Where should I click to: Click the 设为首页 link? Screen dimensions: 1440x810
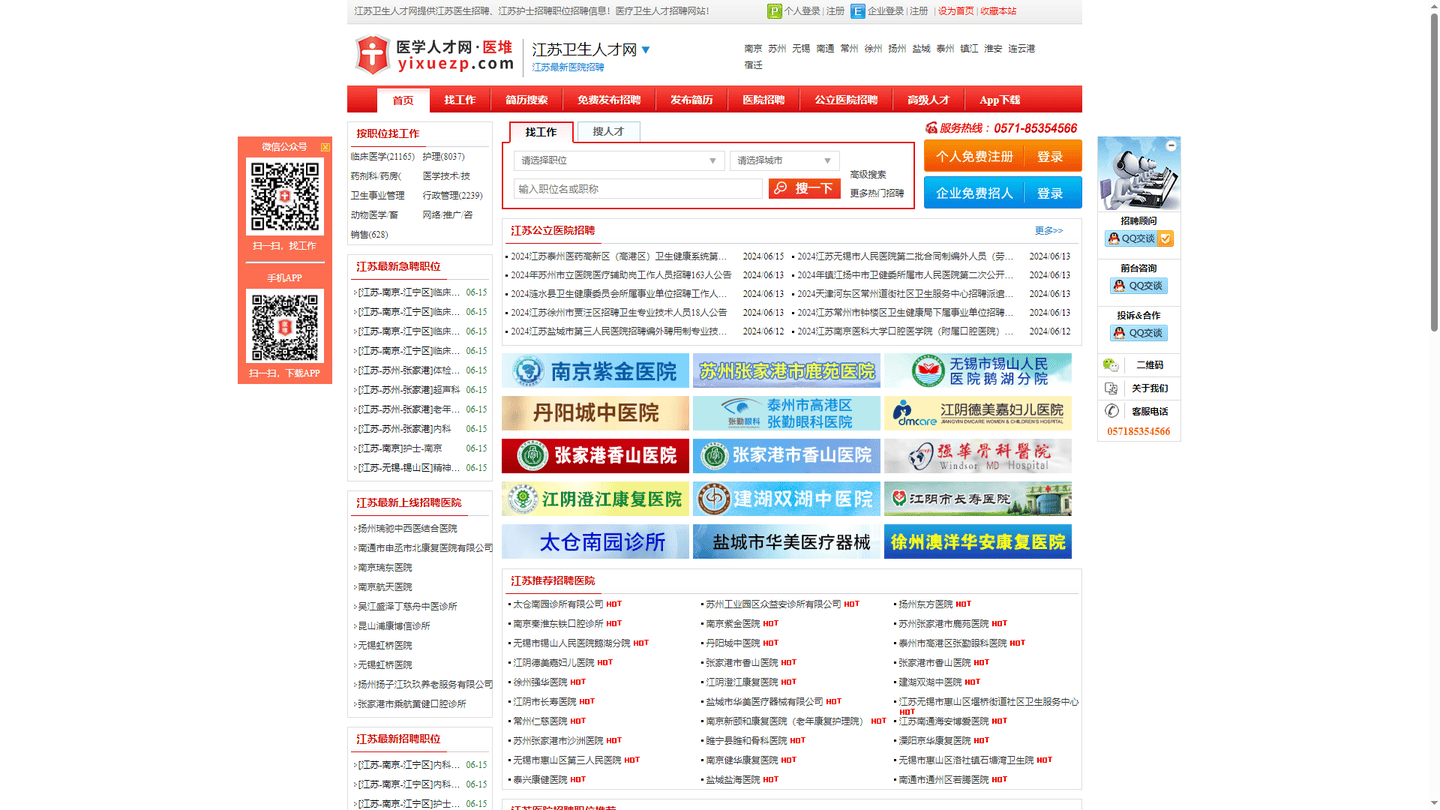coord(956,11)
